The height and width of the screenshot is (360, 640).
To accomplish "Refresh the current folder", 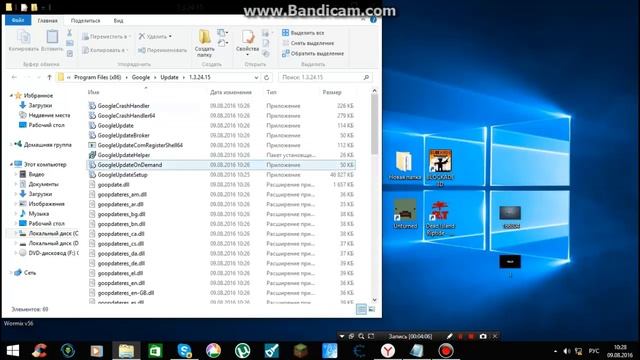I will [x=267, y=77].
